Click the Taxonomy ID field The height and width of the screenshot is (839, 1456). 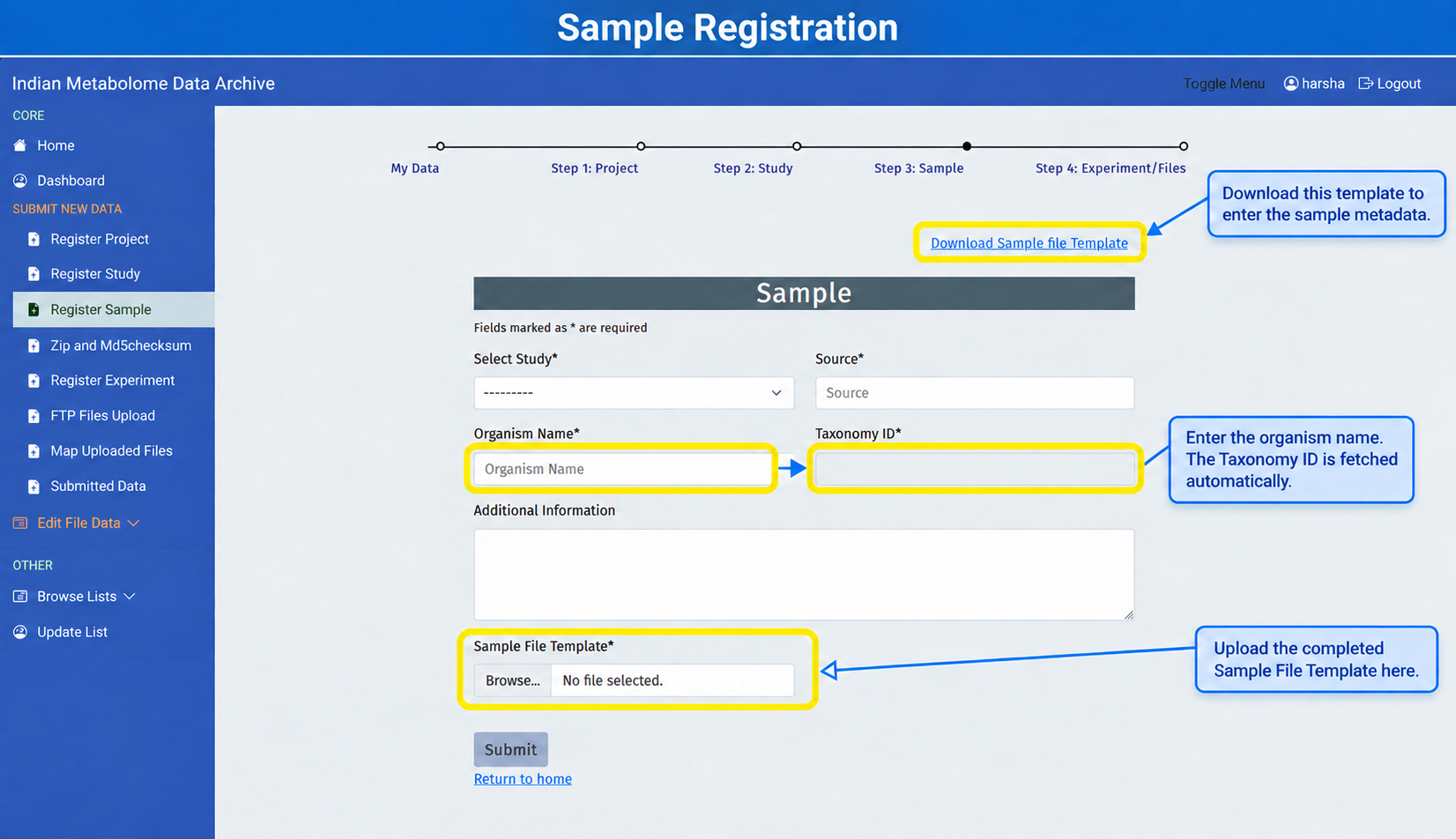click(975, 469)
